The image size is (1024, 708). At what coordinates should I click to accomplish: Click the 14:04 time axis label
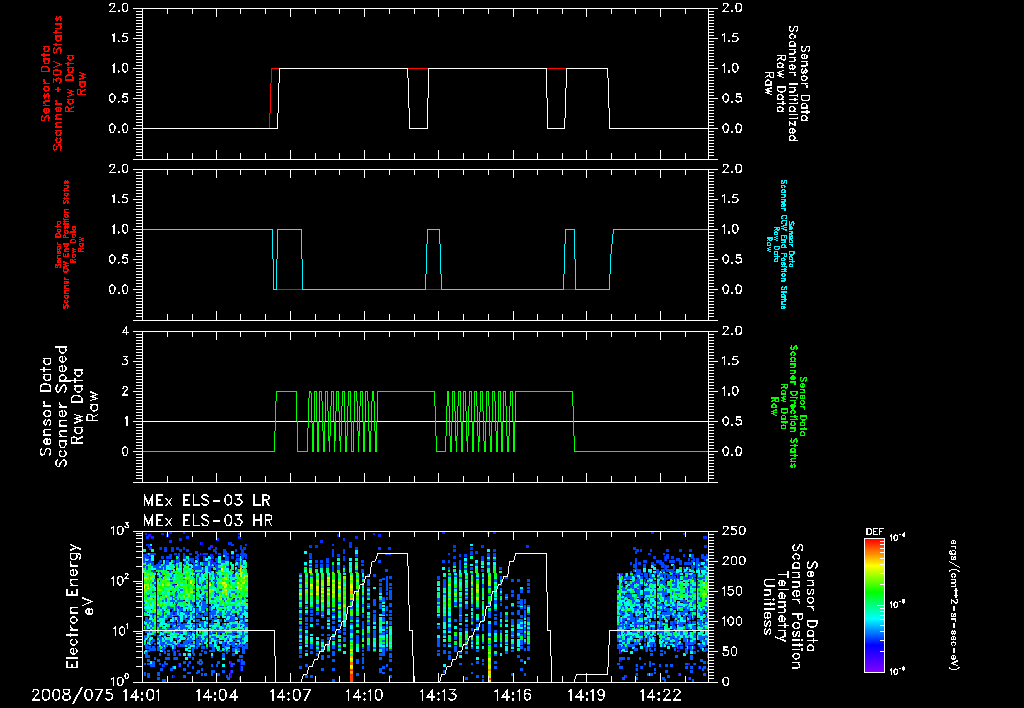click(217, 695)
